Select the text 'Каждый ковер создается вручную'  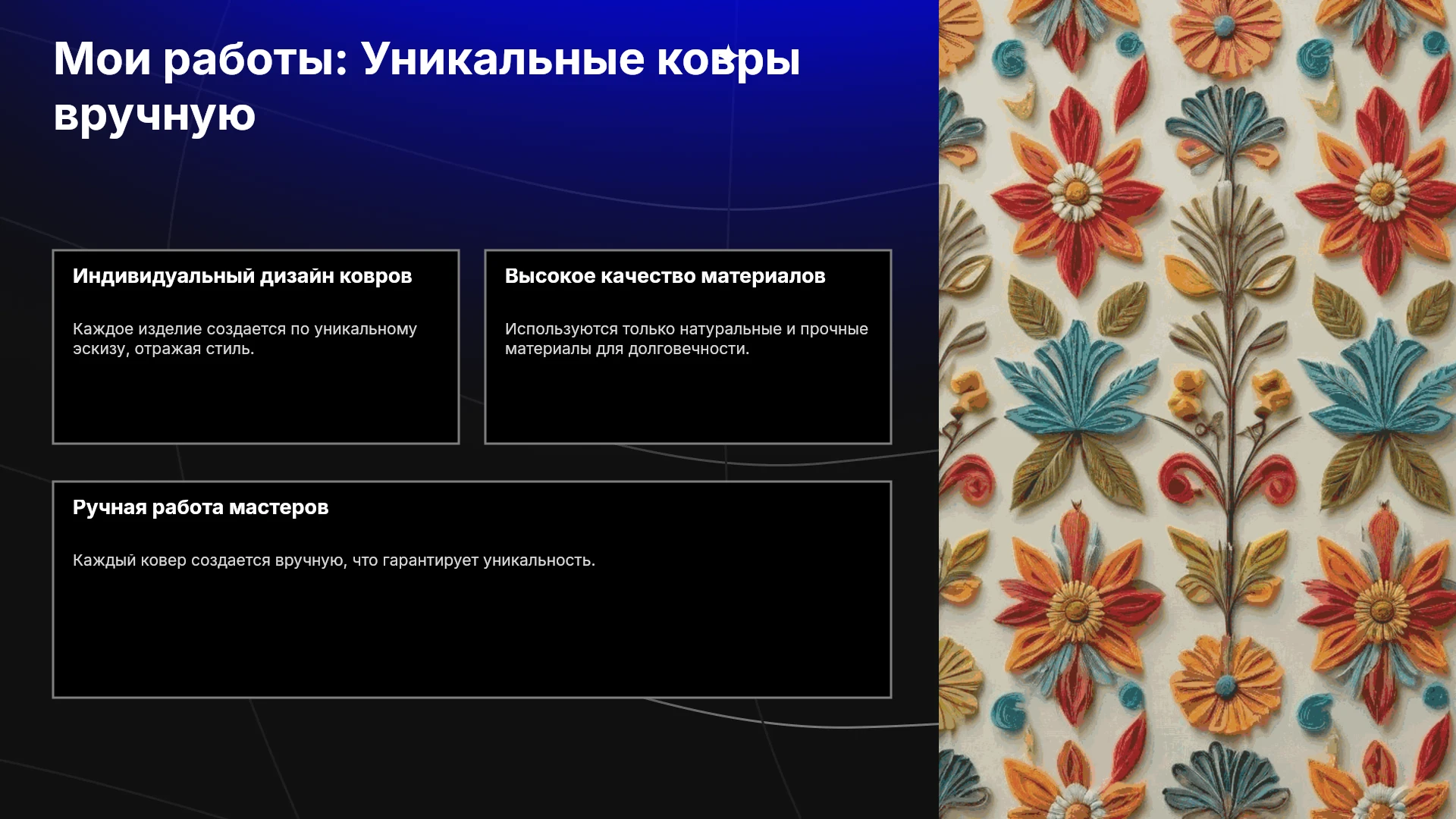click(209, 560)
